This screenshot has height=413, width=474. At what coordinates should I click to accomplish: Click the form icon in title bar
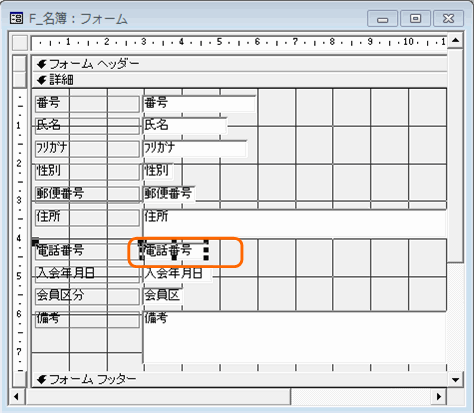tap(16, 18)
